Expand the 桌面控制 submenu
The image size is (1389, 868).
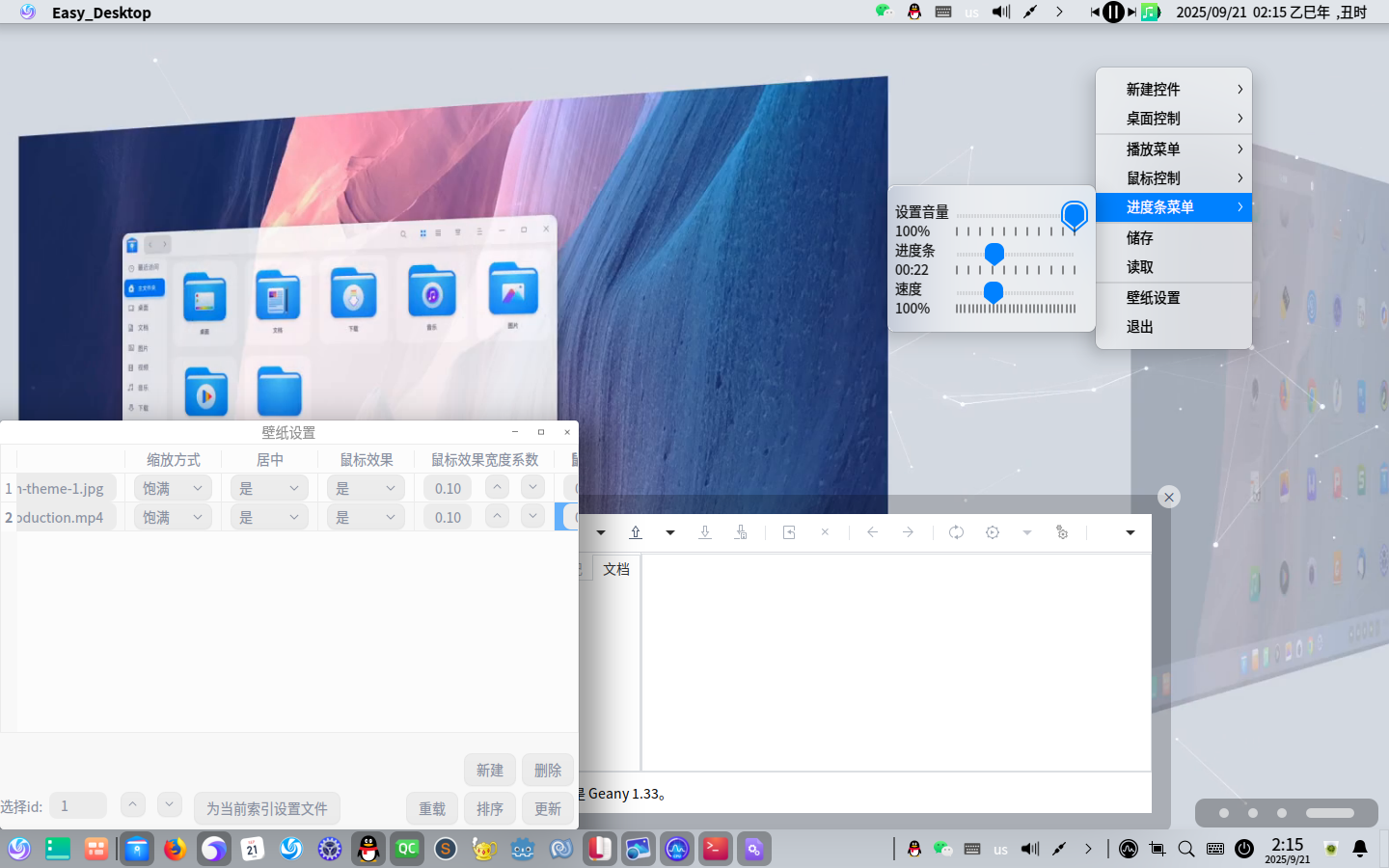(x=1174, y=118)
